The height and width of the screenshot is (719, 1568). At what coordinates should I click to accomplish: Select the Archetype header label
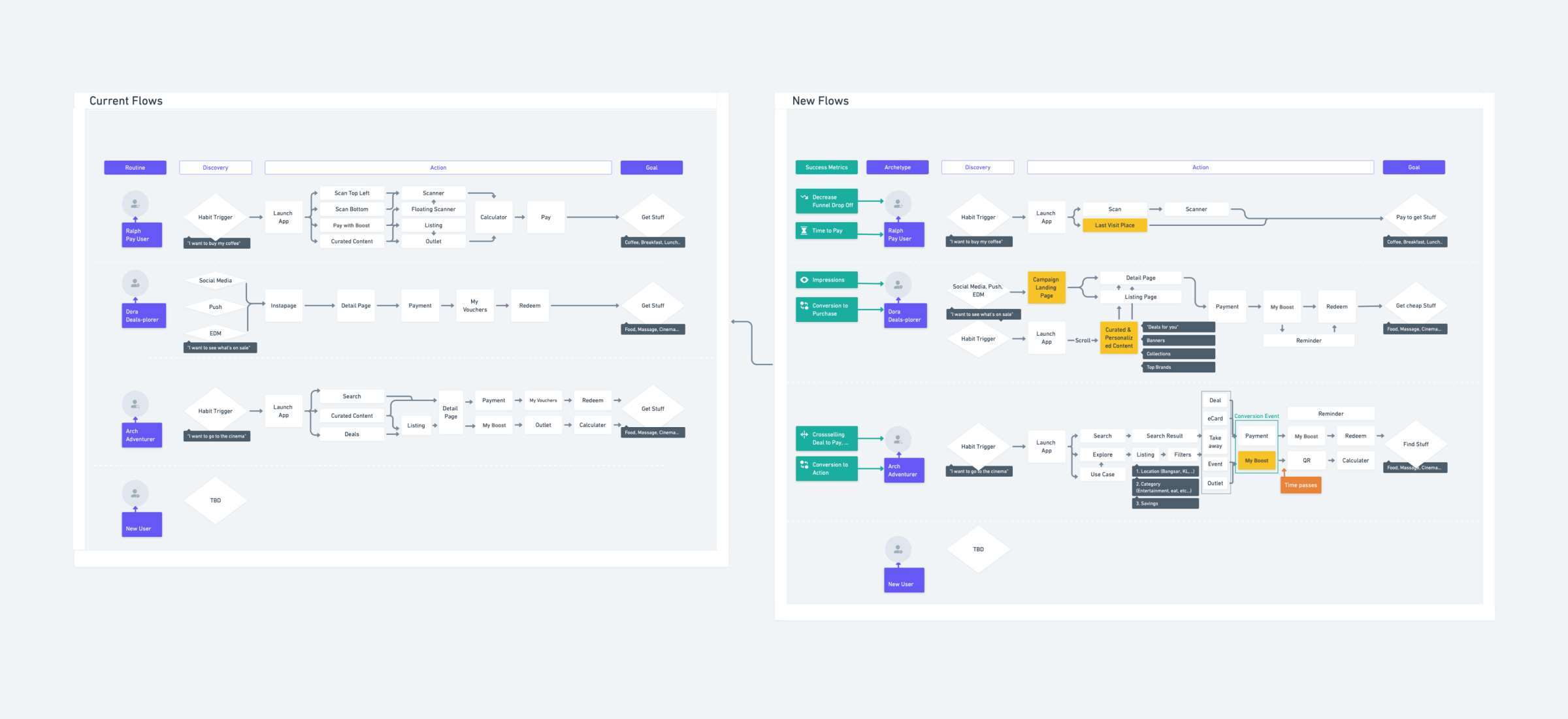pos(897,167)
